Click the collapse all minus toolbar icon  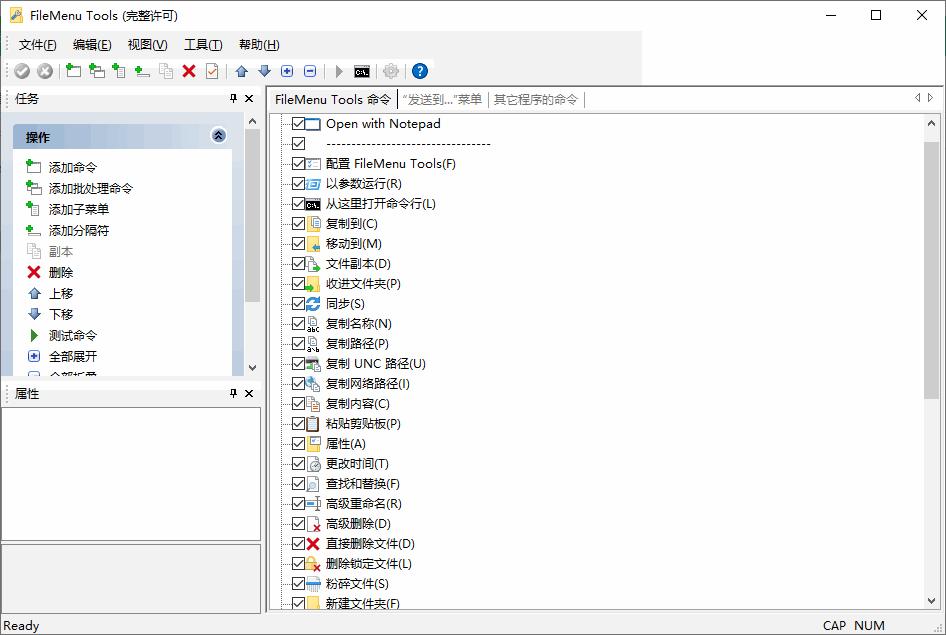(x=309, y=70)
